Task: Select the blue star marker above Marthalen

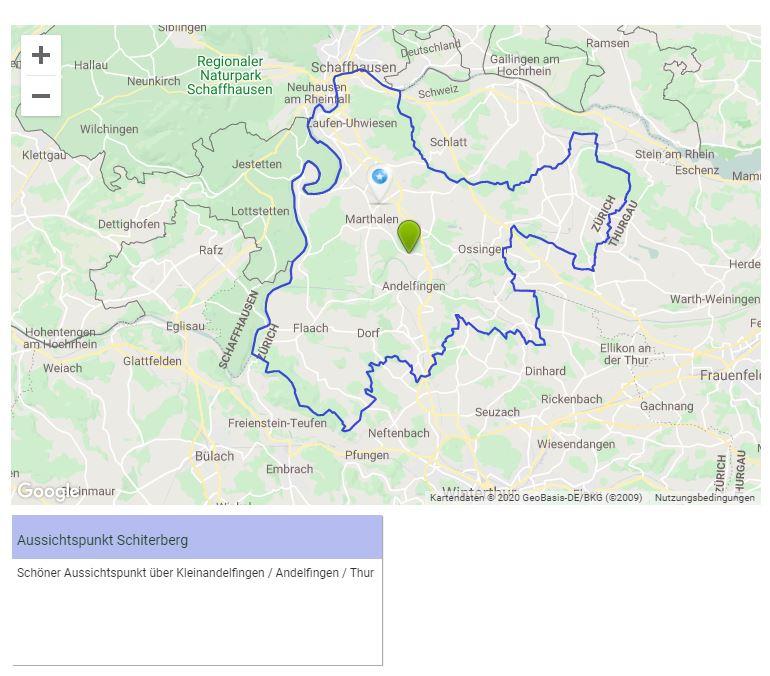Action: (380, 185)
